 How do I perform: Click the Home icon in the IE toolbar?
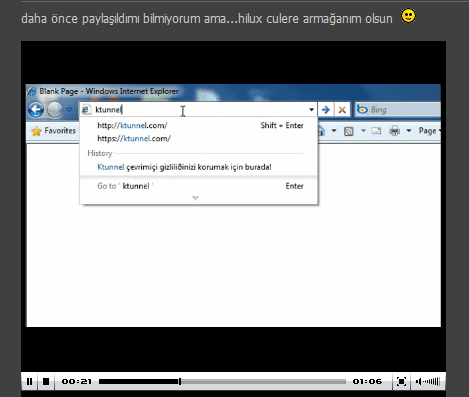[321, 131]
